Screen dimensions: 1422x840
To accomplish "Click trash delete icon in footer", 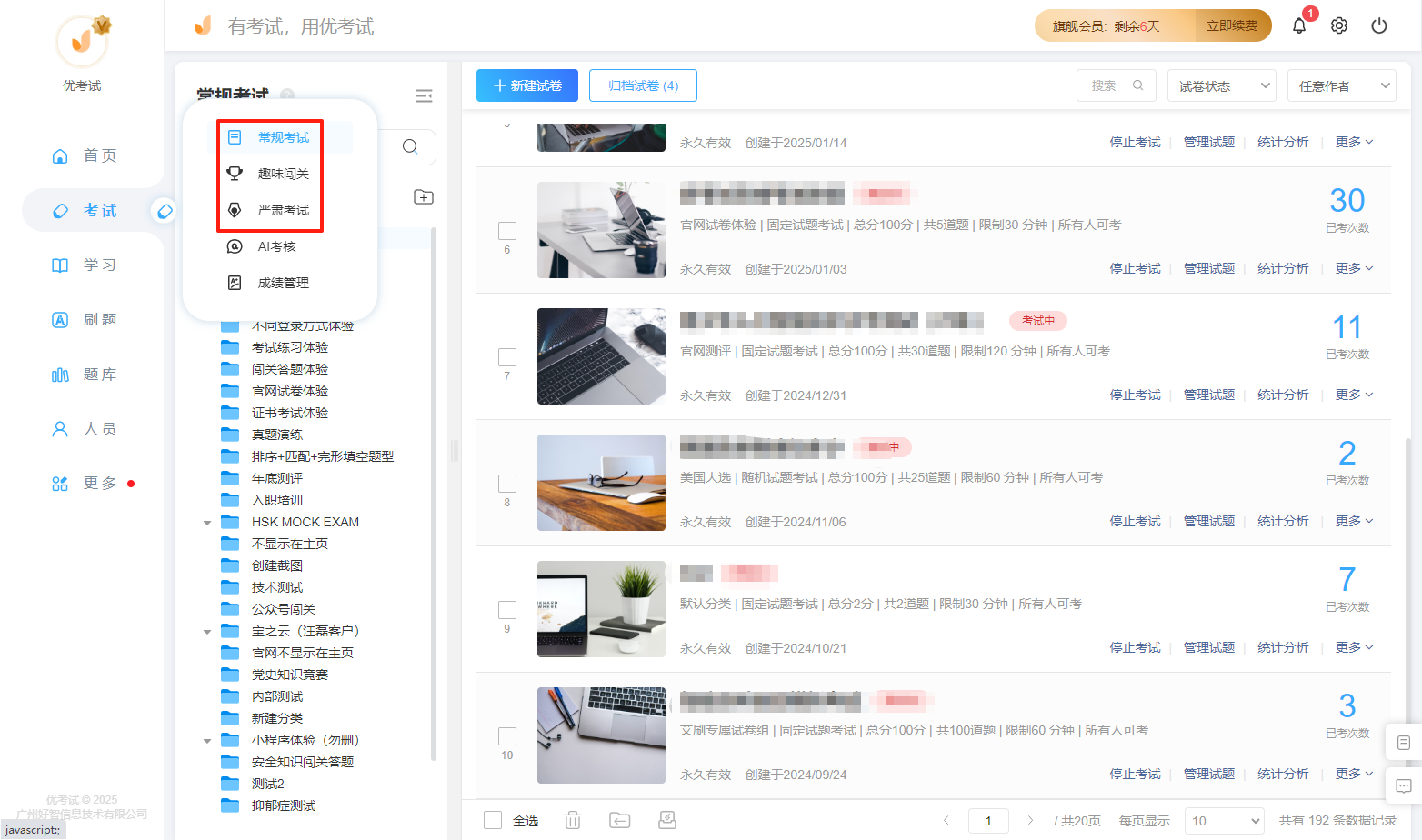I will [x=573, y=820].
